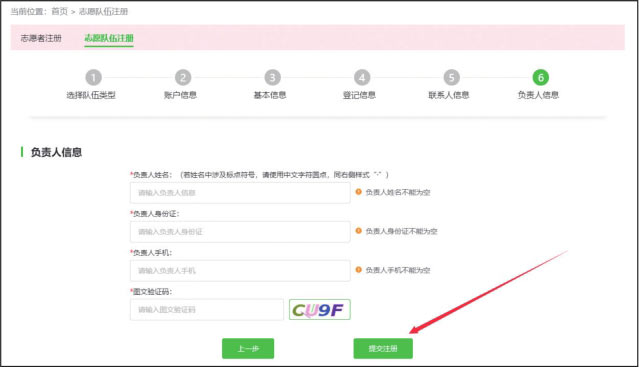Click the 登记信息 step label

359,95
